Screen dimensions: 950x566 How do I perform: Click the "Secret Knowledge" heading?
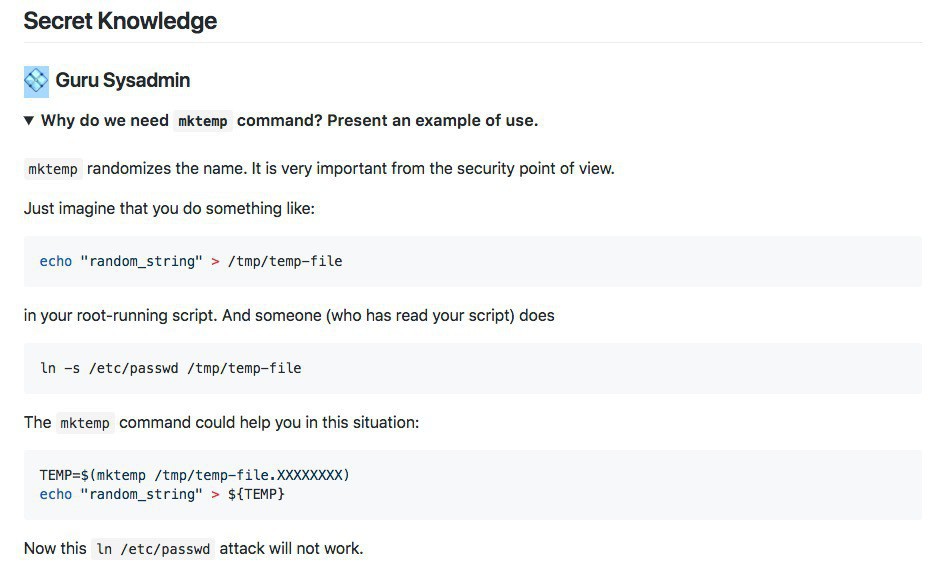click(120, 20)
